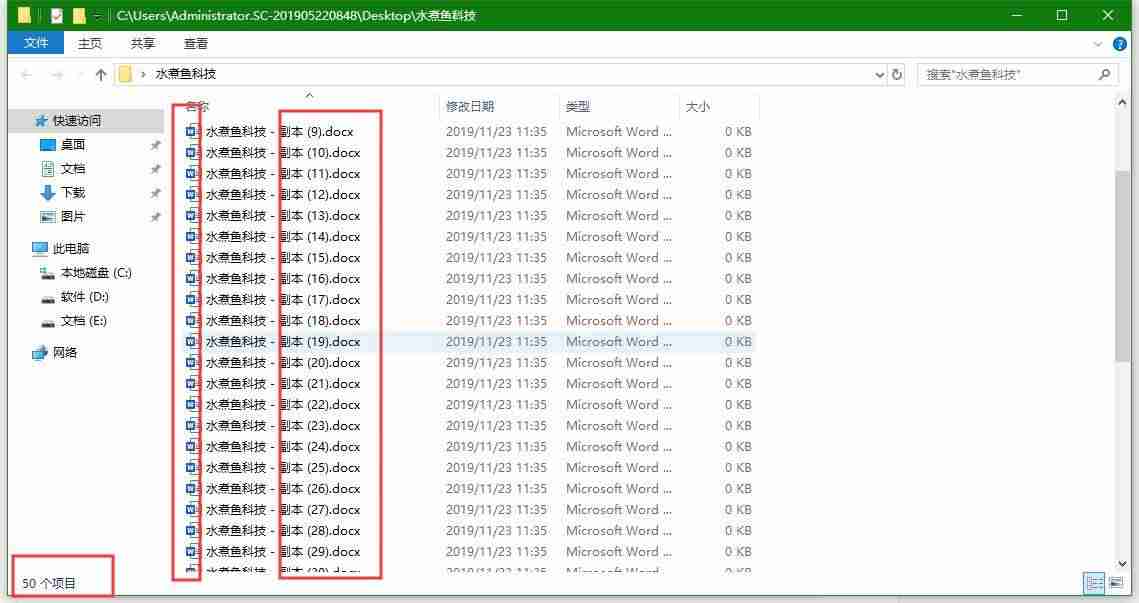The width and height of the screenshot is (1139, 603).
Task: Select file 副本 (10).docx
Action: [283, 153]
